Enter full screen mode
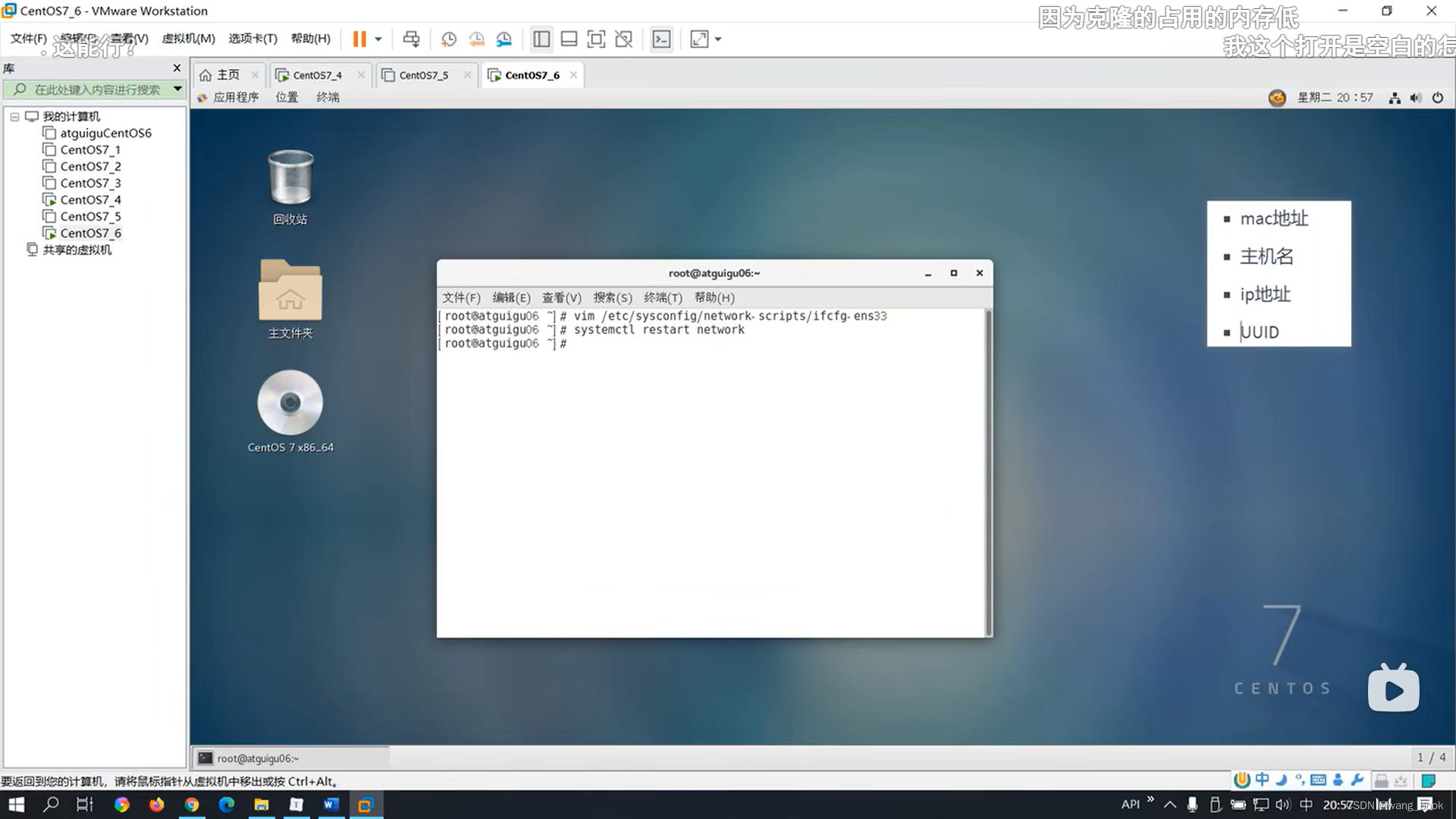The height and width of the screenshot is (819, 1456). (596, 39)
